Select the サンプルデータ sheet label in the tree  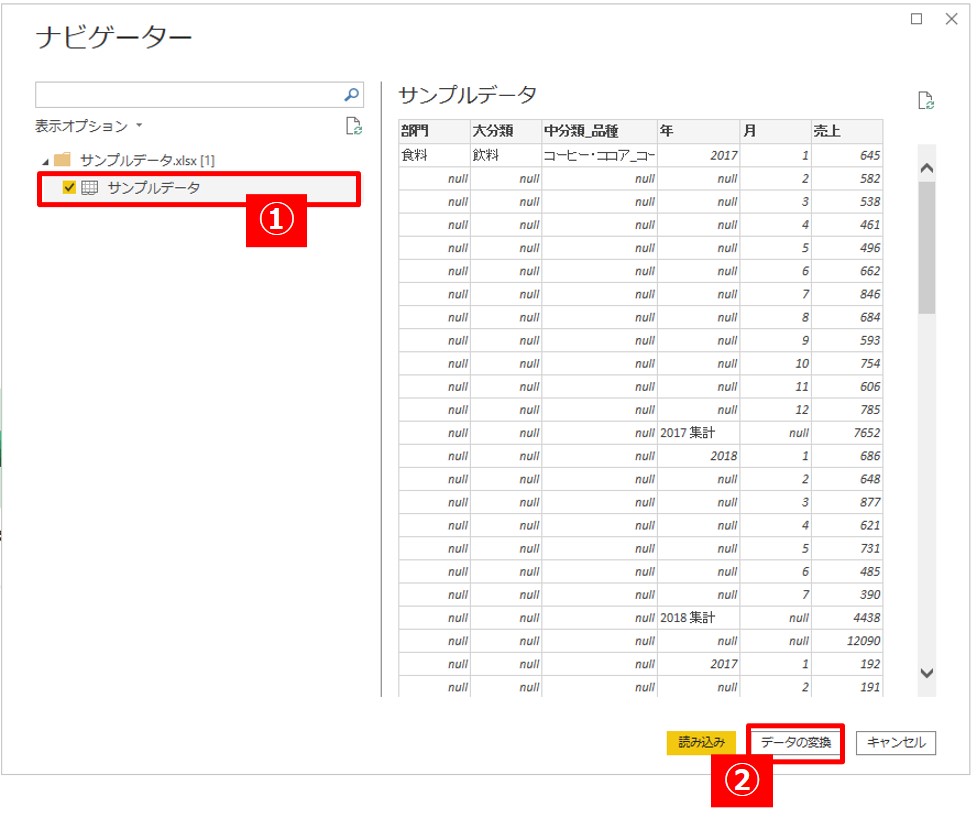[x=153, y=187]
